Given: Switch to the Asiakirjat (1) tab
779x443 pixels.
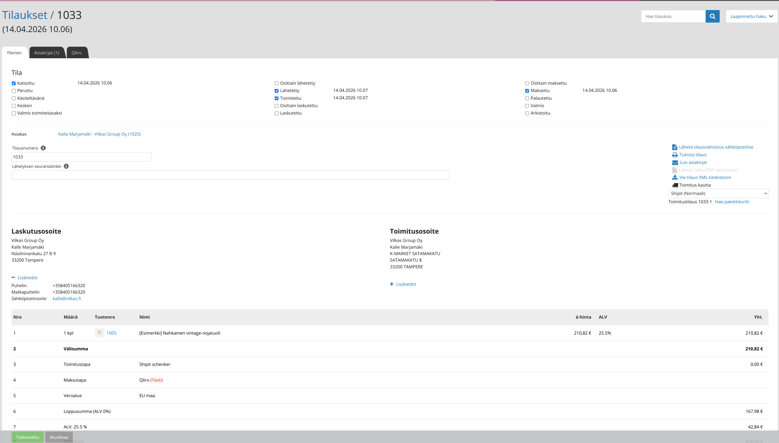Looking at the screenshot, I should [x=47, y=52].
